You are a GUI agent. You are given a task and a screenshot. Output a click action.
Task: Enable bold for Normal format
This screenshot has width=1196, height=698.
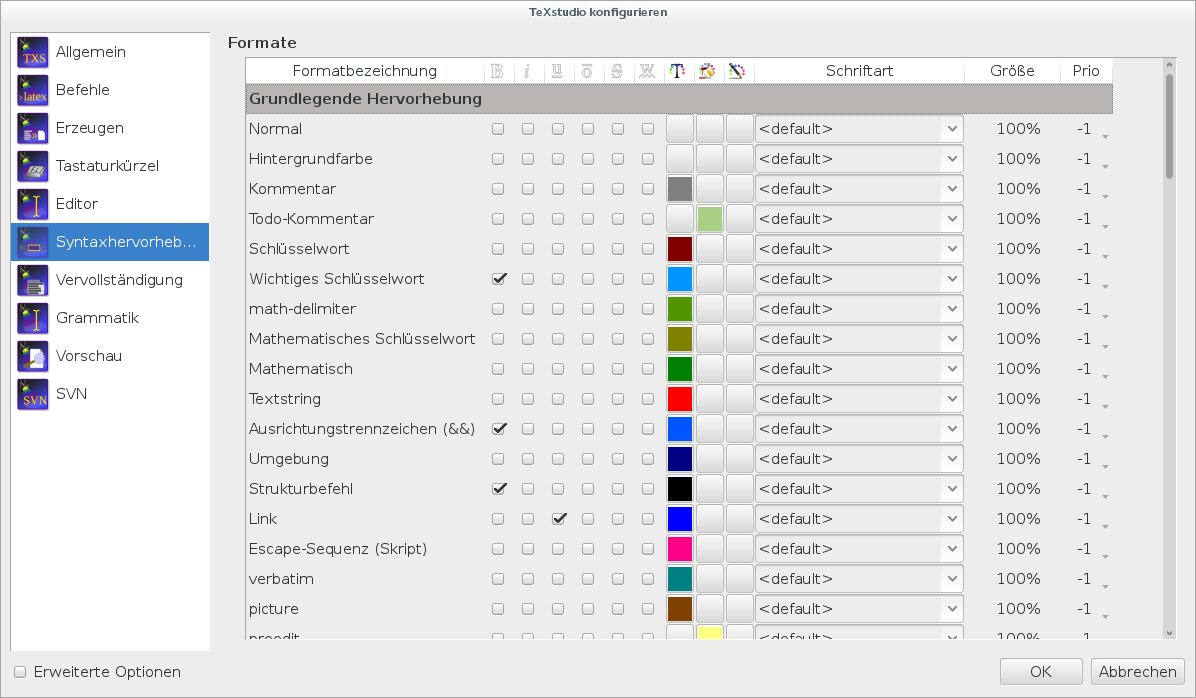498,129
